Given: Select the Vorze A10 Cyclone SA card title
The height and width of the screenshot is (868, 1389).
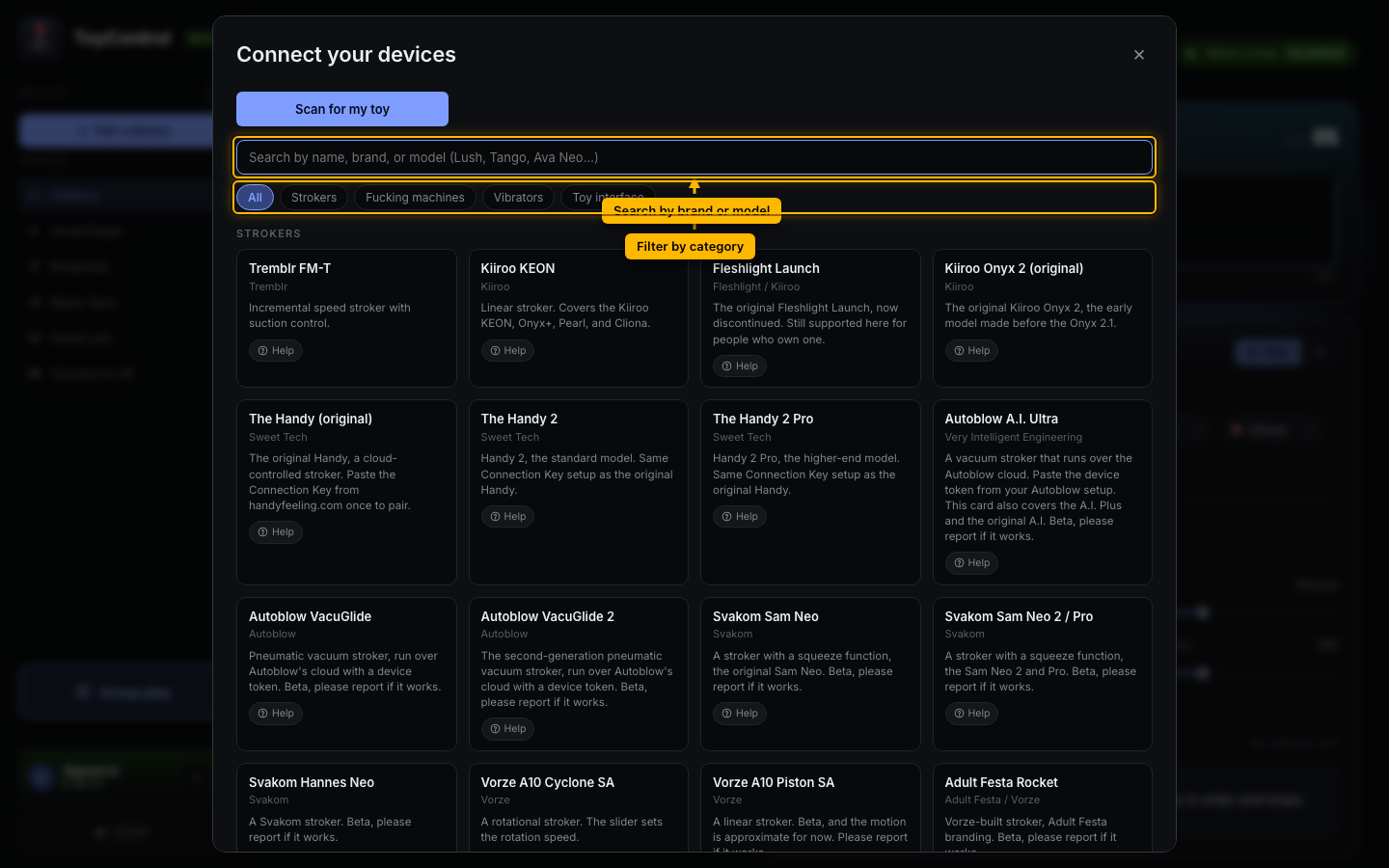Looking at the screenshot, I should click(x=548, y=782).
